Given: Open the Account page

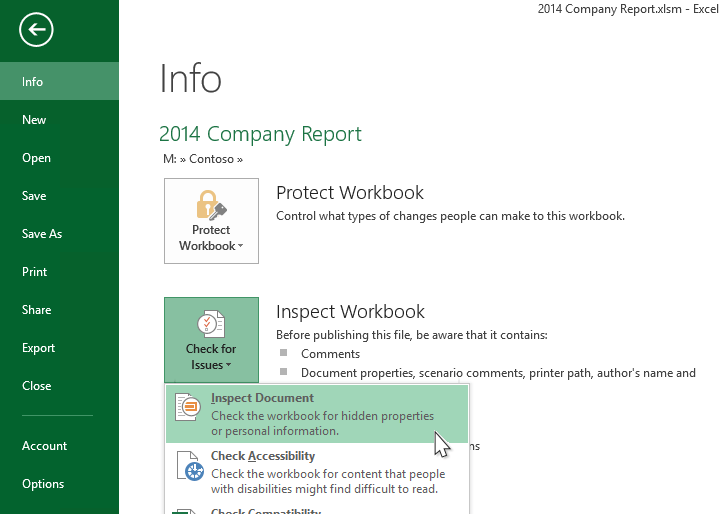Looking at the screenshot, I should (59, 446).
